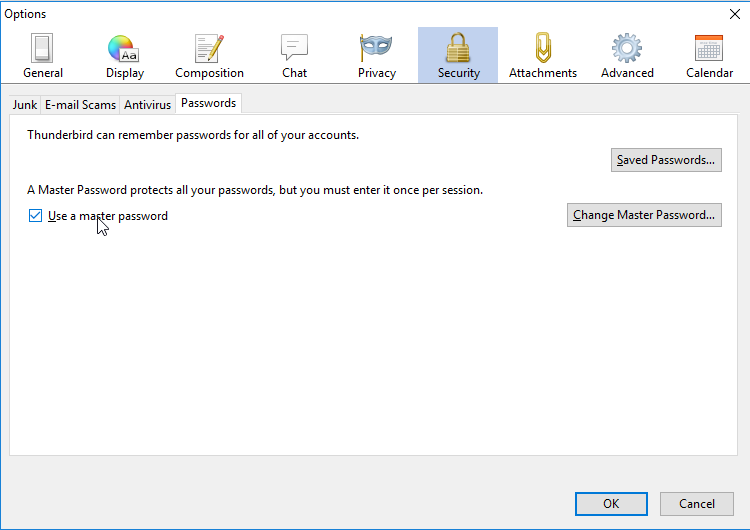Select the Composition pencil-and-paper icon
The image size is (750, 530).
[209, 48]
